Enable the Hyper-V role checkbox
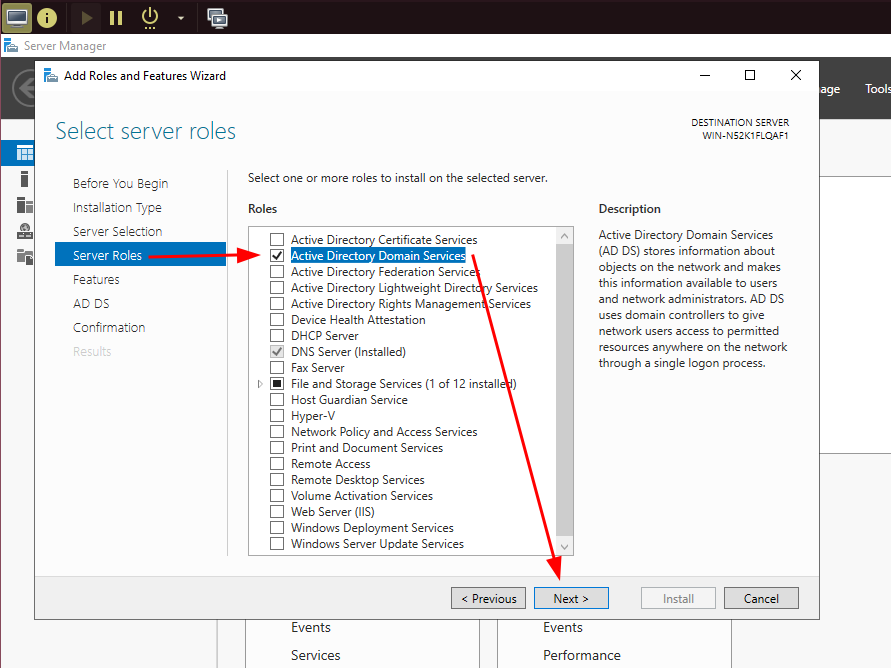The height and width of the screenshot is (668, 891). (277, 416)
